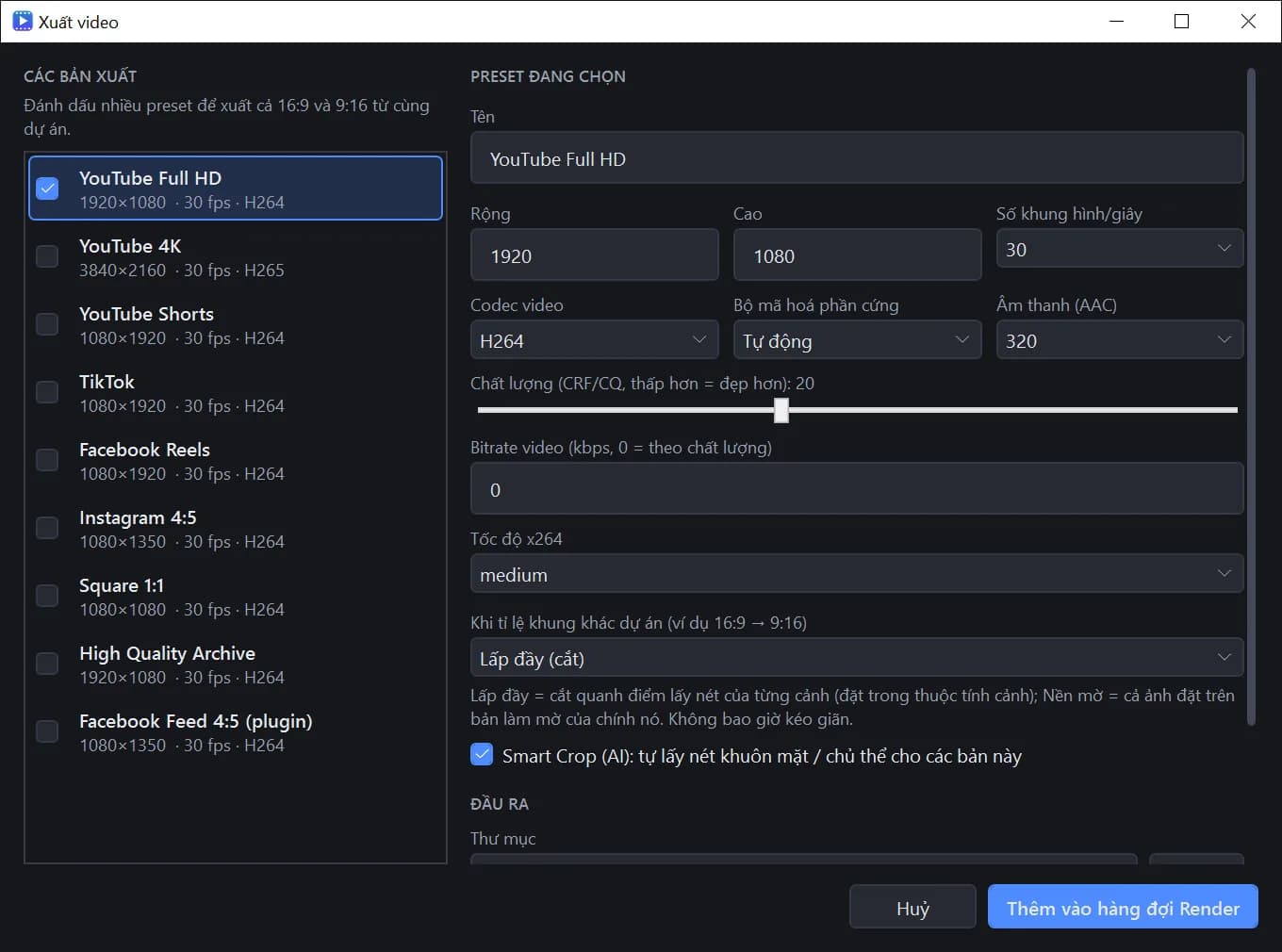Expand the Tốc độ x264 medium dropdown

pos(857,573)
